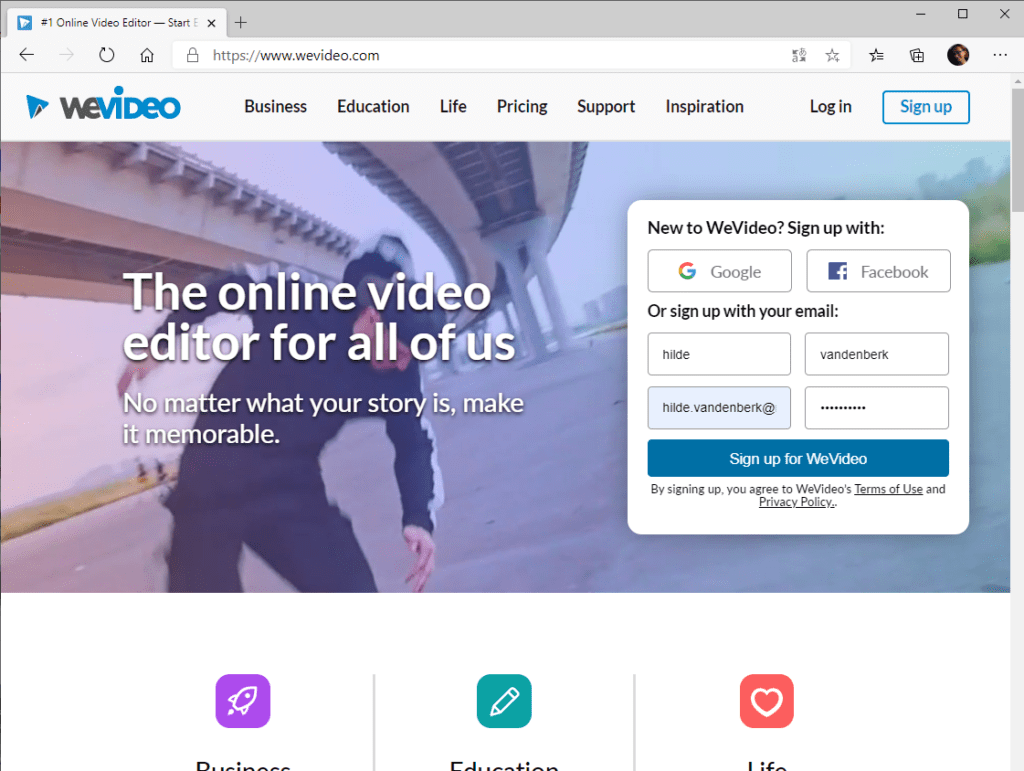Open the Collections panel

pyautogui.click(x=917, y=55)
